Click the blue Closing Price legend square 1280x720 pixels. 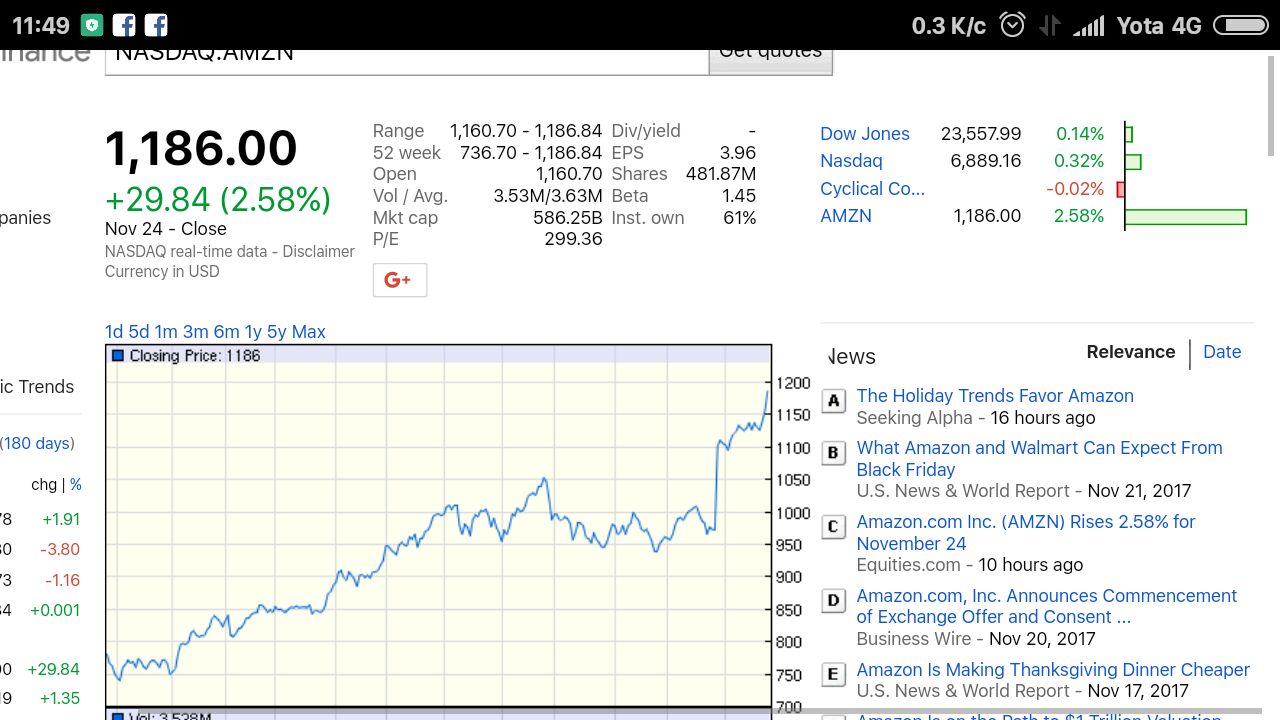pos(118,356)
